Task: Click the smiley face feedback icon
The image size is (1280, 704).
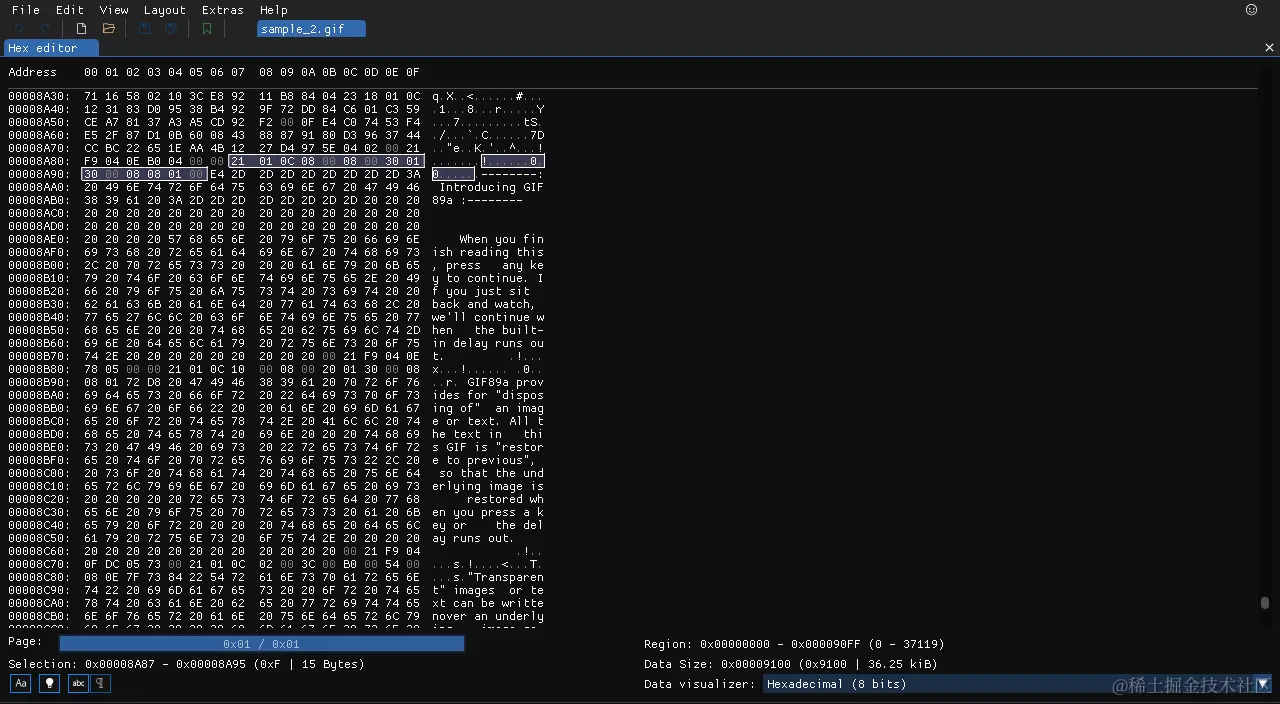Action: point(1251,10)
